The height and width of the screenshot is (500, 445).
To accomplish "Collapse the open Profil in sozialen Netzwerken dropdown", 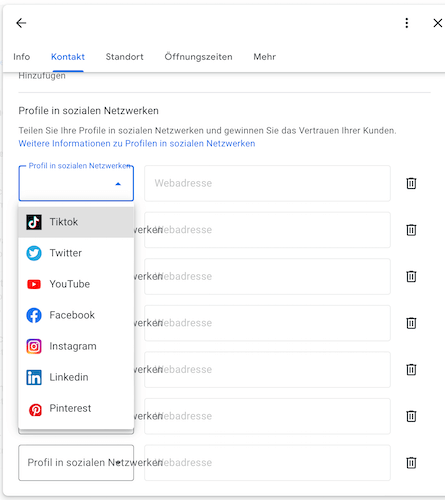I will pyautogui.click(x=76, y=183).
